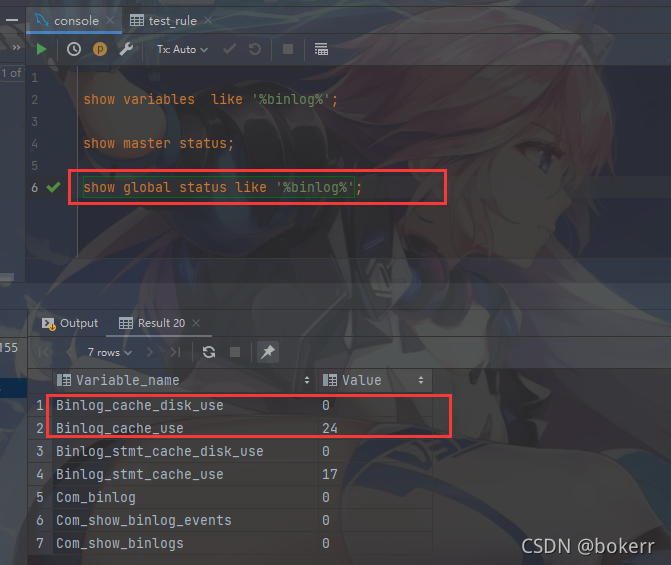
Task: Go to the next results page
Action: pyautogui.click(x=150, y=352)
